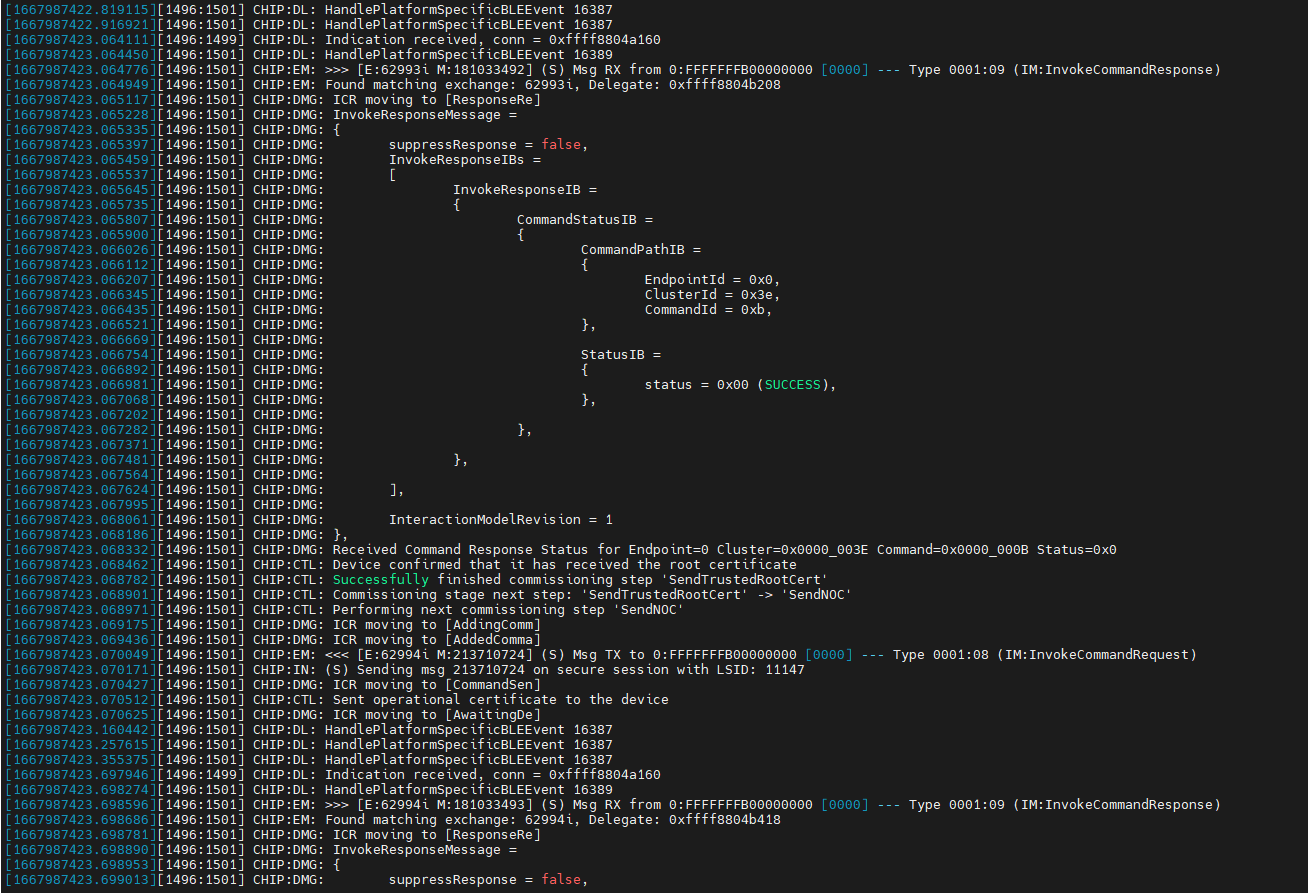Click '(IM:InvokeCommandResponse)' on the E:62994i line
The height and width of the screenshot is (893, 1308).
(x=1117, y=804)
